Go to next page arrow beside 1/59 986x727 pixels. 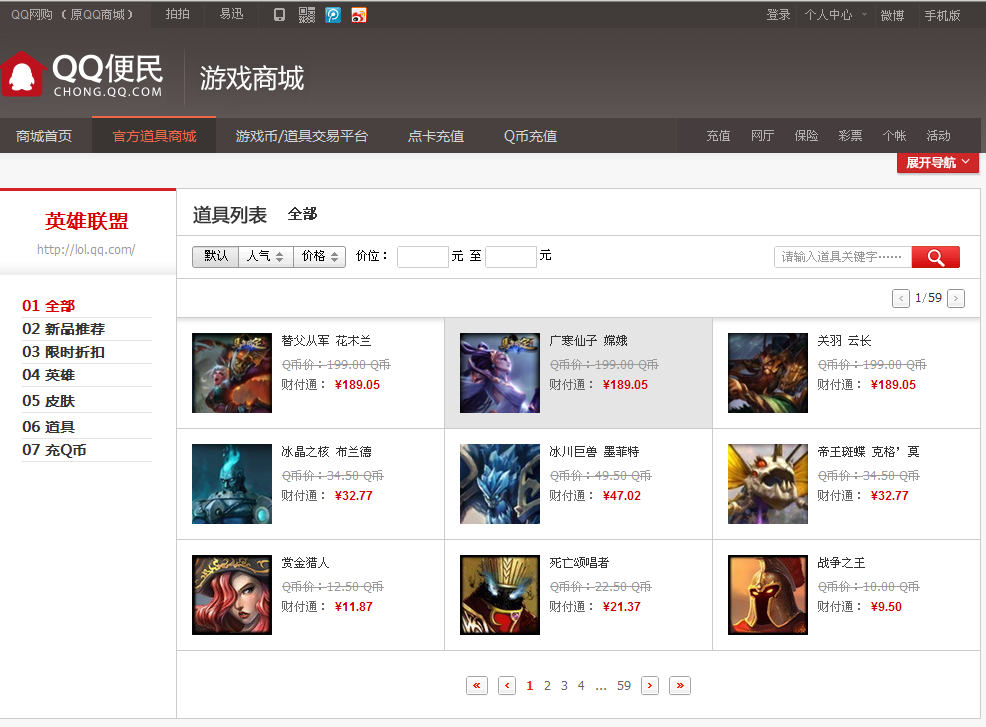[956, 298]
